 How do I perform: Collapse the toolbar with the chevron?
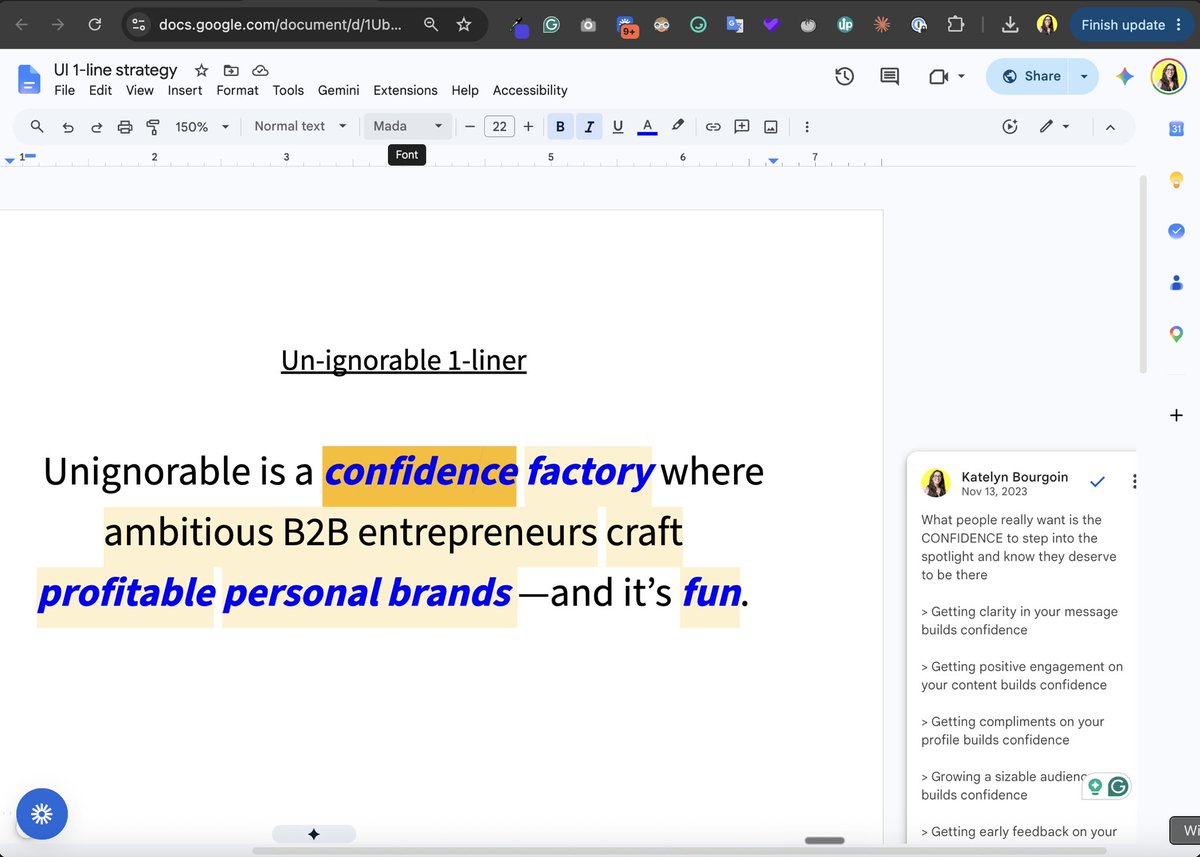[x=1110, y=127]
